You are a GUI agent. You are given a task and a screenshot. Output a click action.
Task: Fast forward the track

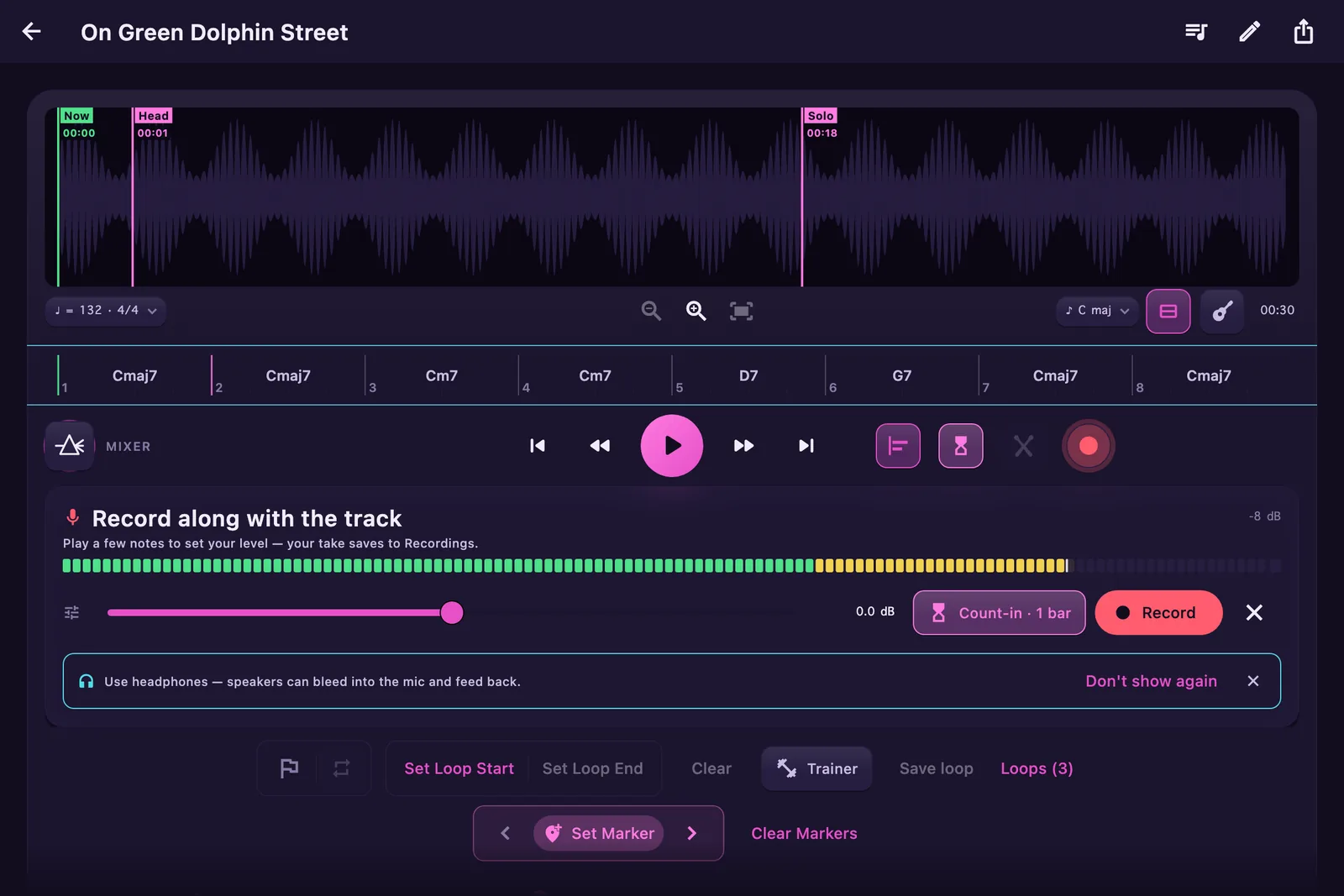click(743, 446)
